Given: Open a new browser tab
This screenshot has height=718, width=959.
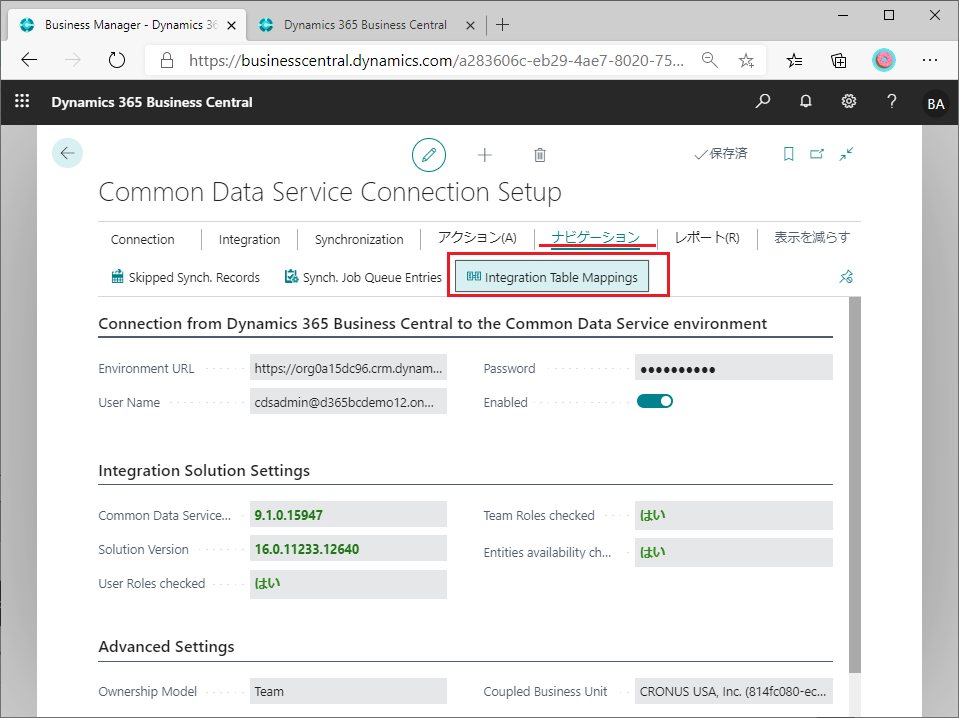Looking at the screenshot, I should 502,25.
